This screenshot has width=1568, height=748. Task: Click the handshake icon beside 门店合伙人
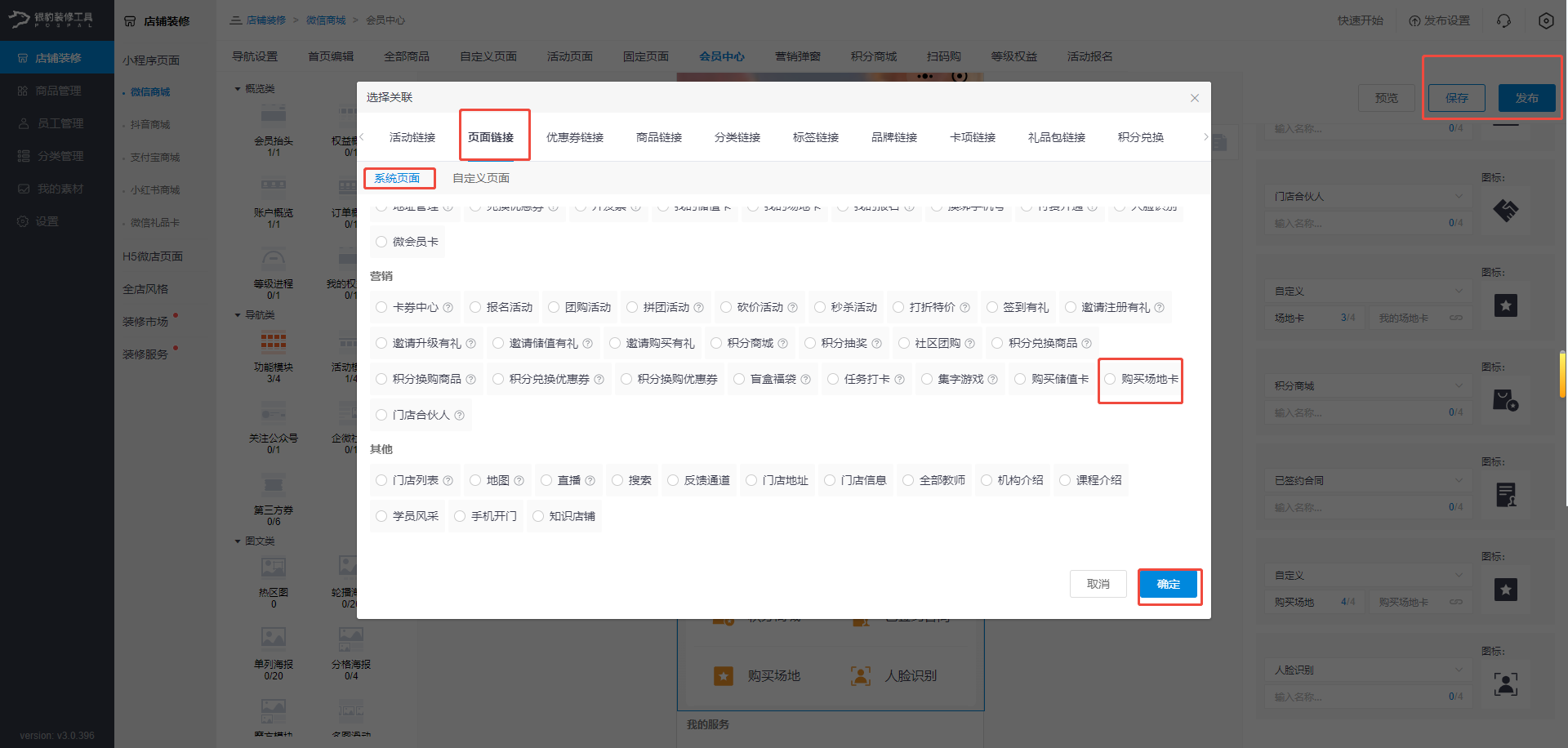pyautogui.click(x=1505, y=210)
